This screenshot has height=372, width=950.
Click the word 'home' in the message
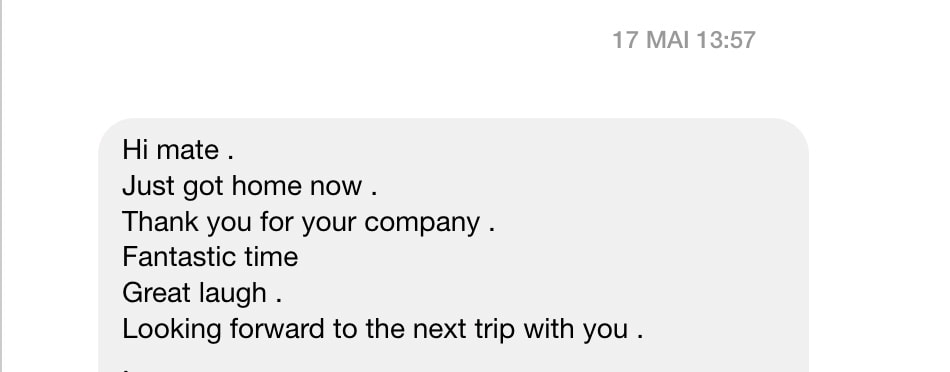click(x=267, y=185)
